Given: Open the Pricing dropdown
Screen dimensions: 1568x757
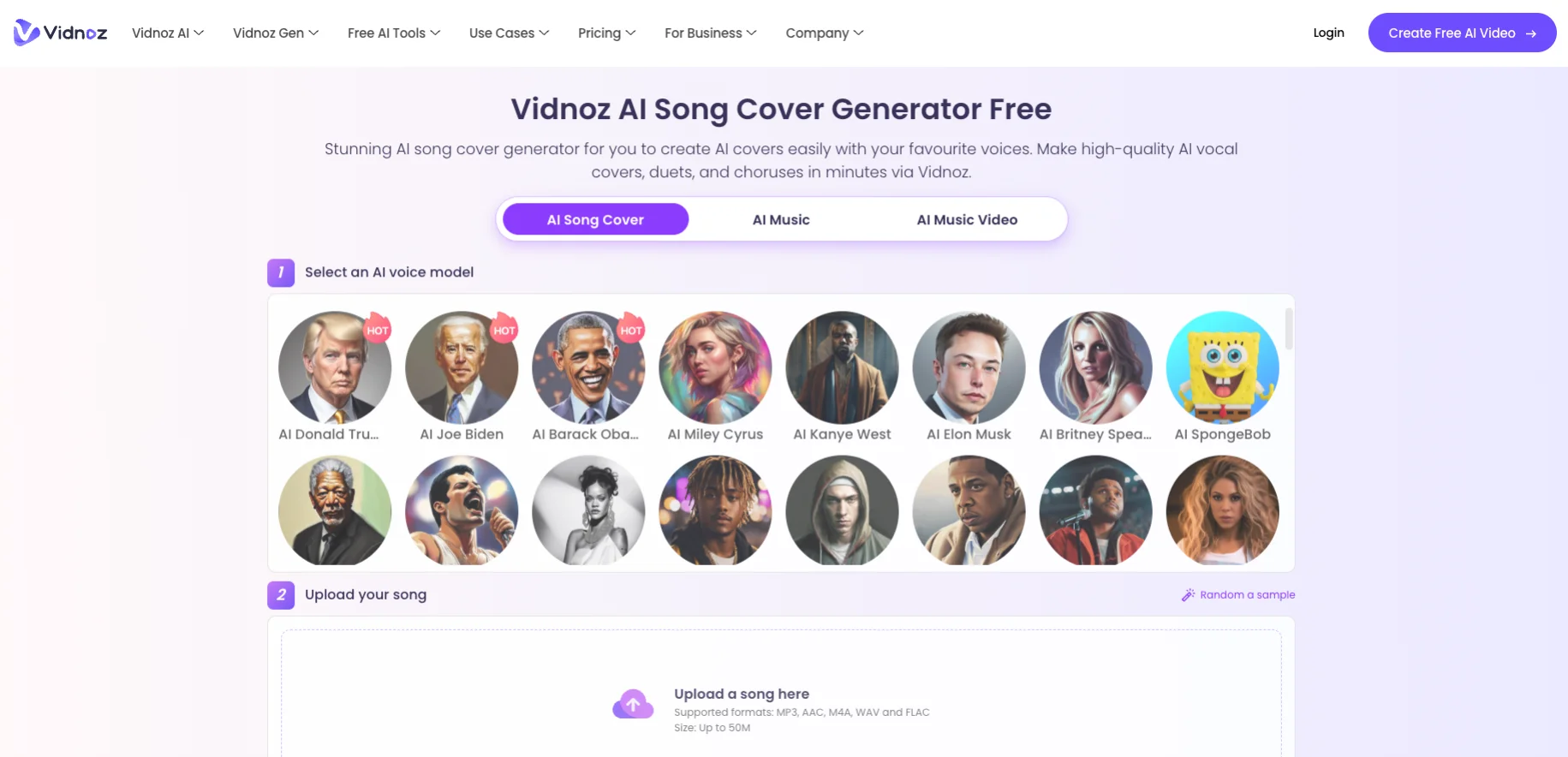Looking at the screenshot, I should (607, 33).
